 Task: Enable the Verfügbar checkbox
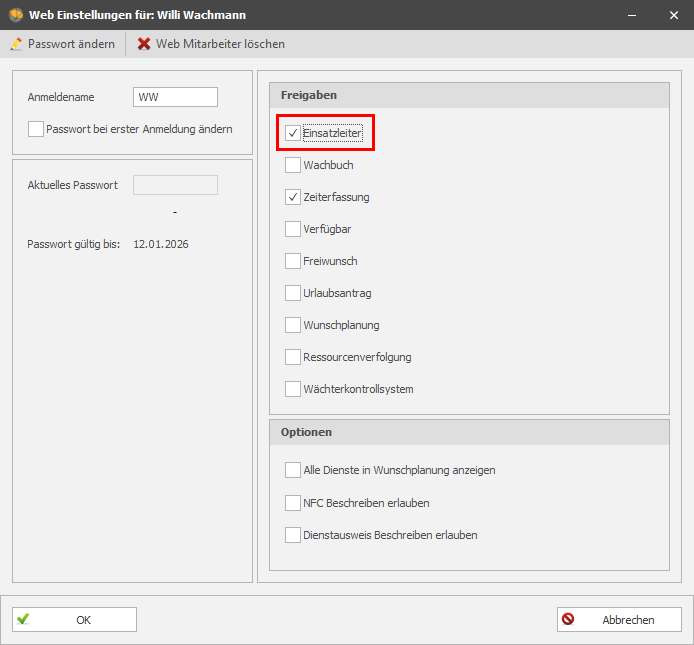293,229
